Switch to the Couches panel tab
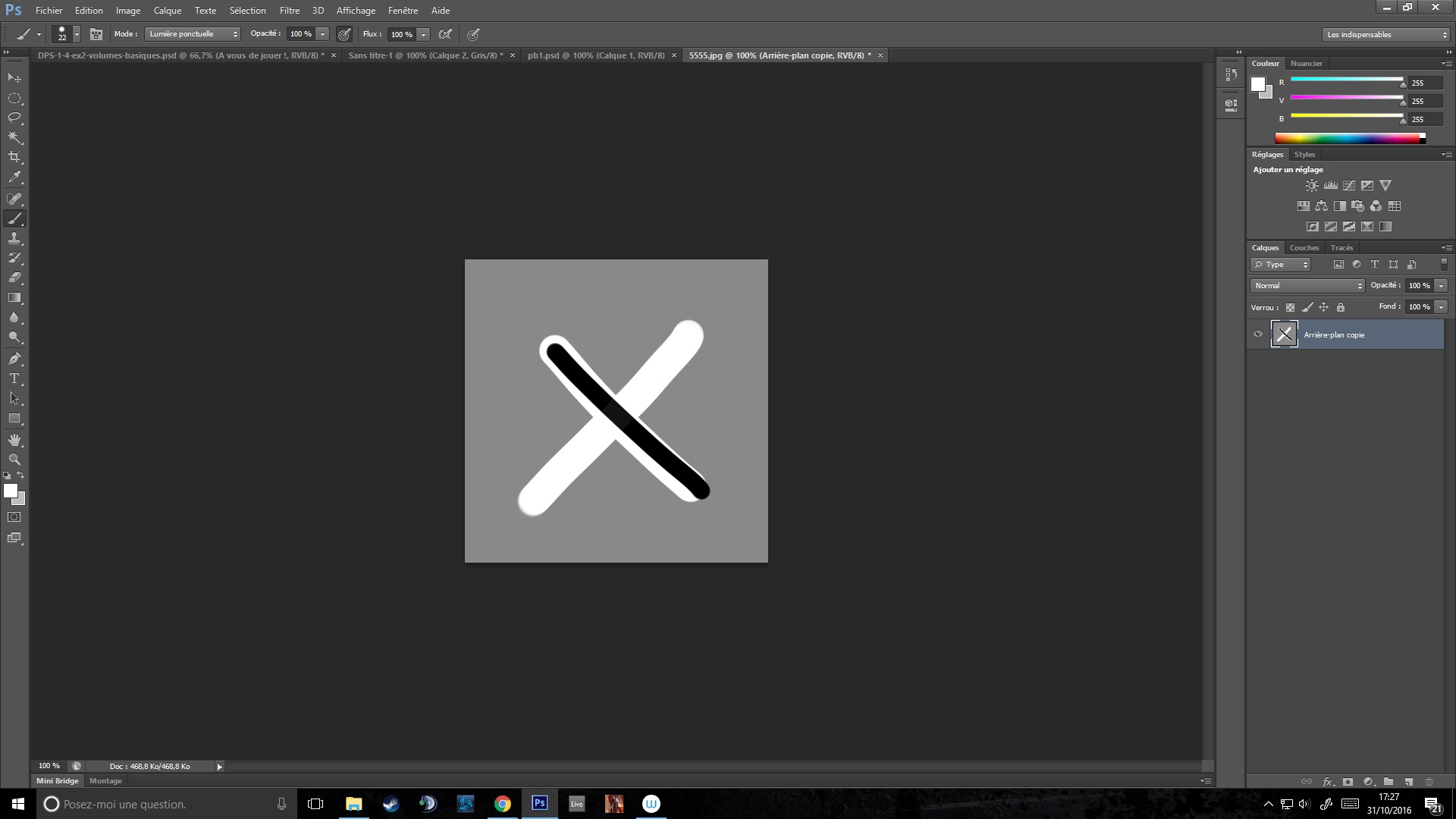 pyautogui.click(x=1304, y=248)
